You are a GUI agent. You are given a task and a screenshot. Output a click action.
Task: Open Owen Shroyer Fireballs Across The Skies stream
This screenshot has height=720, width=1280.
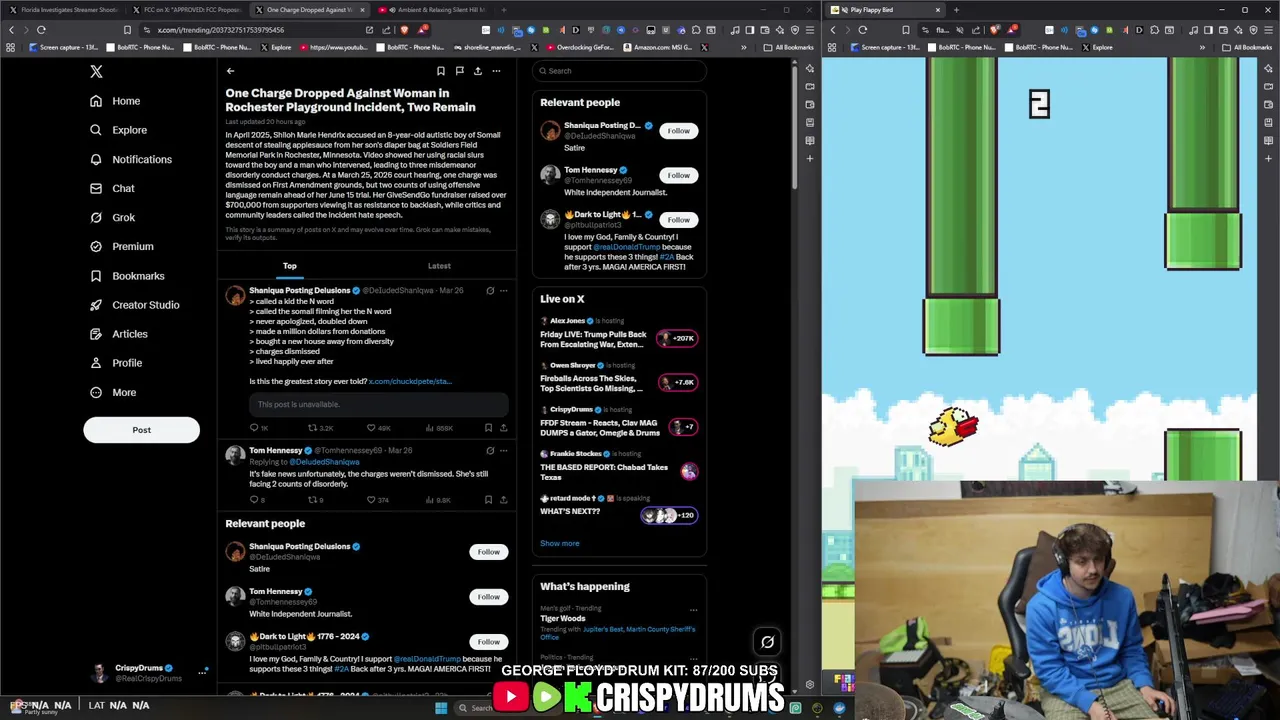click(619, 378)
